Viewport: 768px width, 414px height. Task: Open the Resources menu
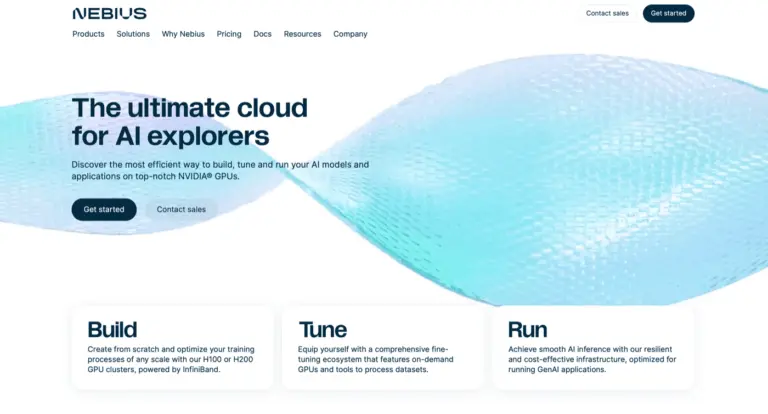(x=302, y=34)
